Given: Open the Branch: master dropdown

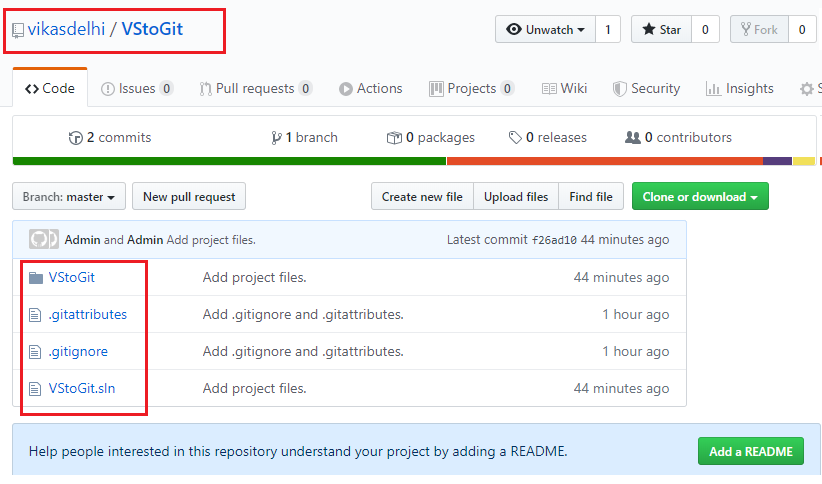Looking at the screenshot, I should (69, 196).
